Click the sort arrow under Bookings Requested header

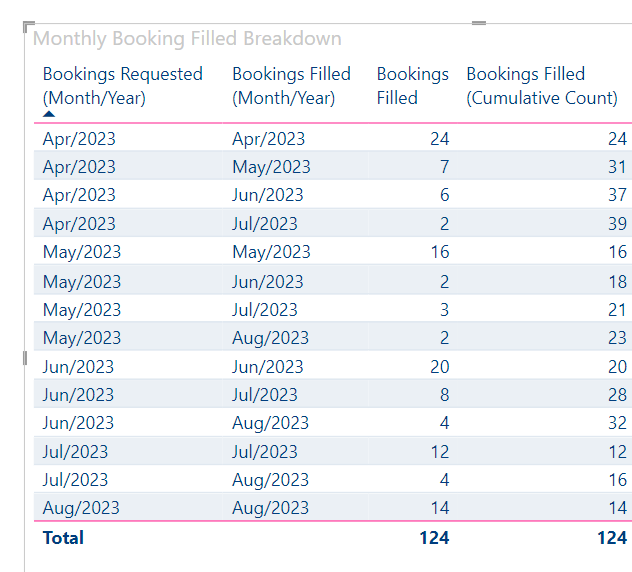(49, 114)
